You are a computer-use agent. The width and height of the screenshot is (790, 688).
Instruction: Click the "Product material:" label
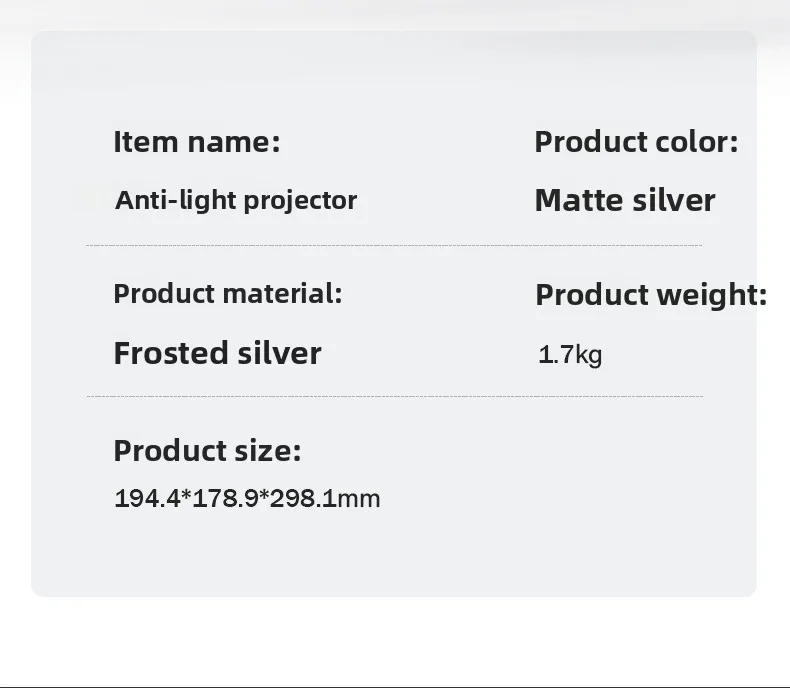point(227,294)
